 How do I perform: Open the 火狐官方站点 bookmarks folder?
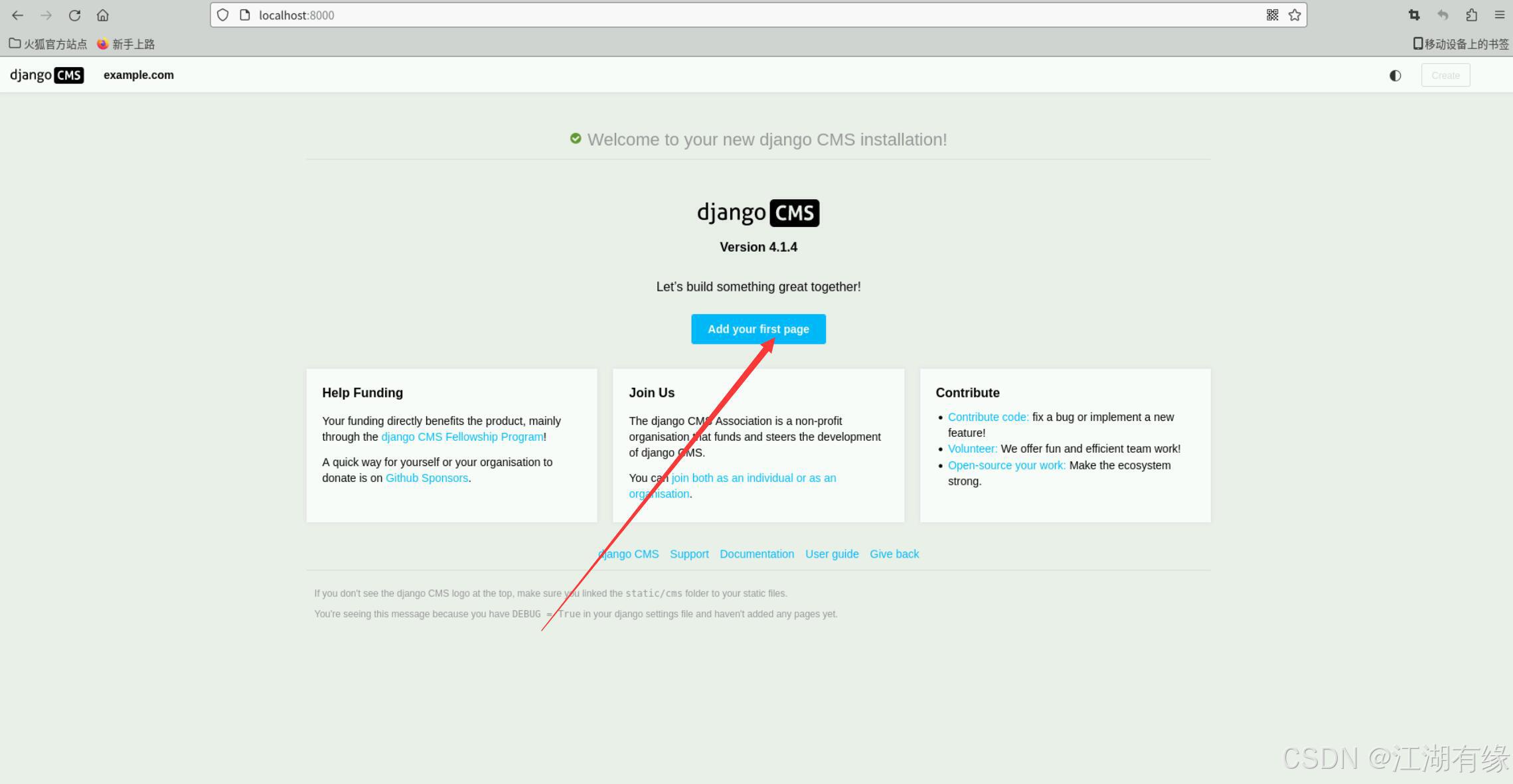tap(48, 44)
